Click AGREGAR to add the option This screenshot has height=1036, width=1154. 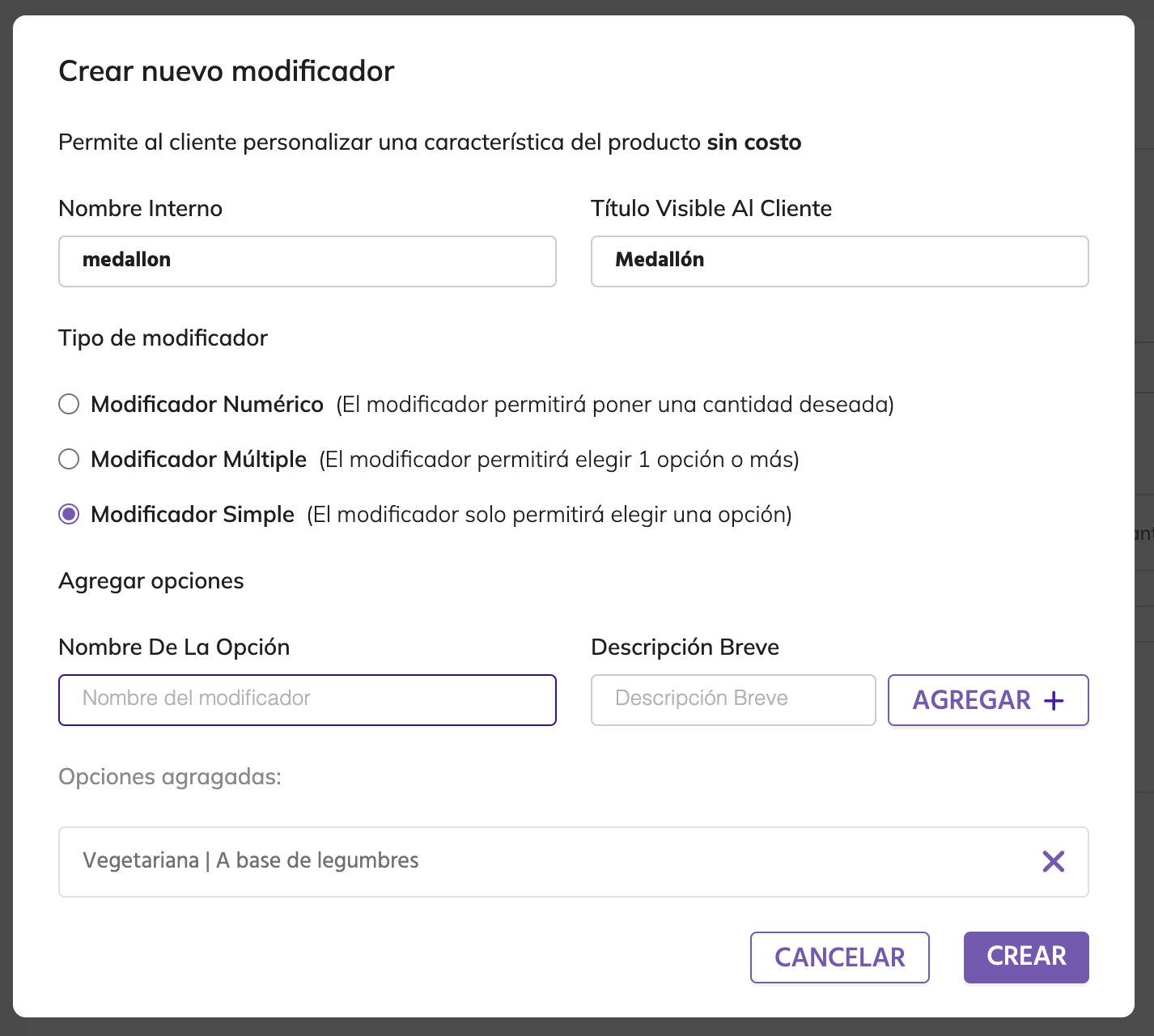pyautogui.click(x=972, y=700)
